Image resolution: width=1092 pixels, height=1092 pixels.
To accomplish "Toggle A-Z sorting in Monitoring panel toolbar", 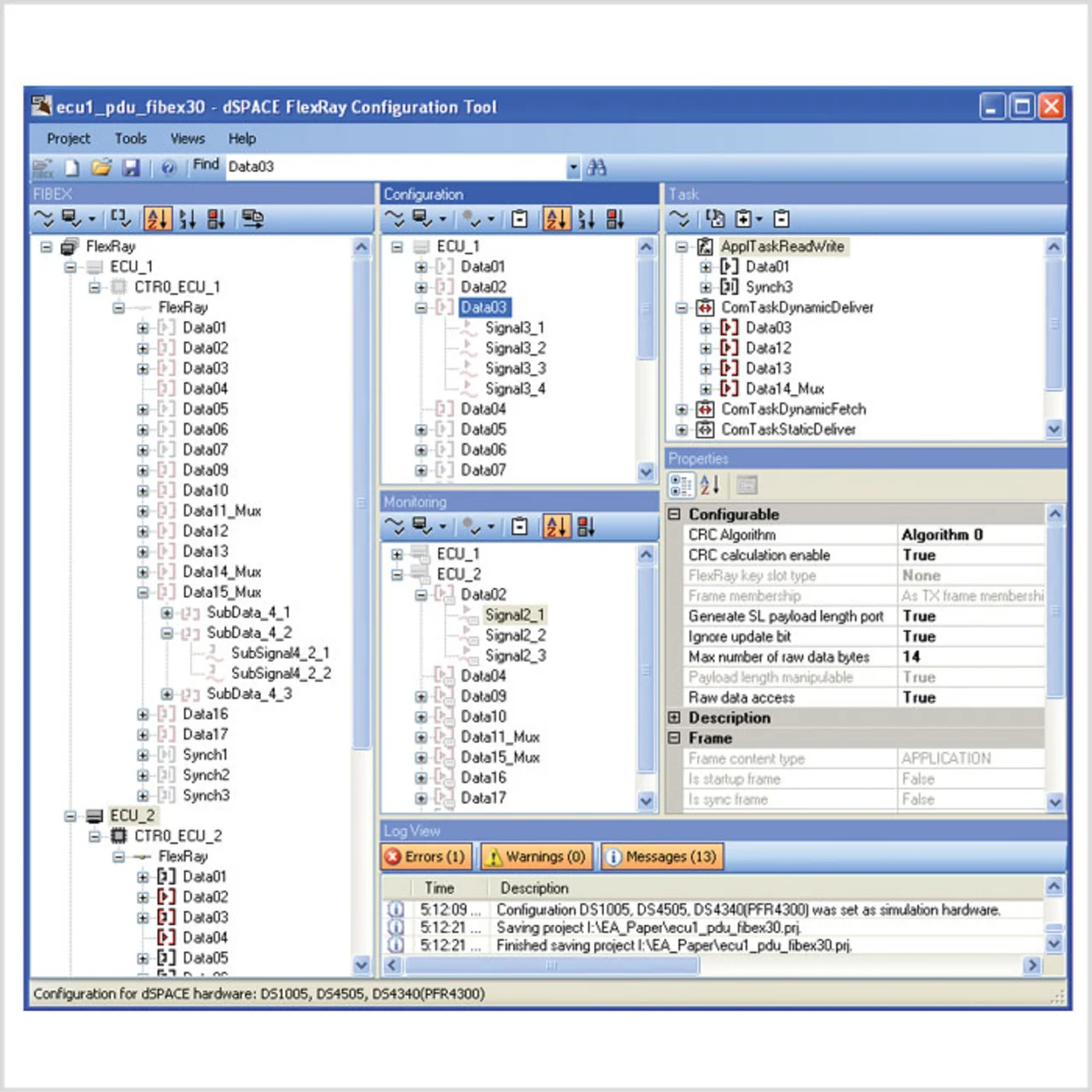I will (556, 526).
